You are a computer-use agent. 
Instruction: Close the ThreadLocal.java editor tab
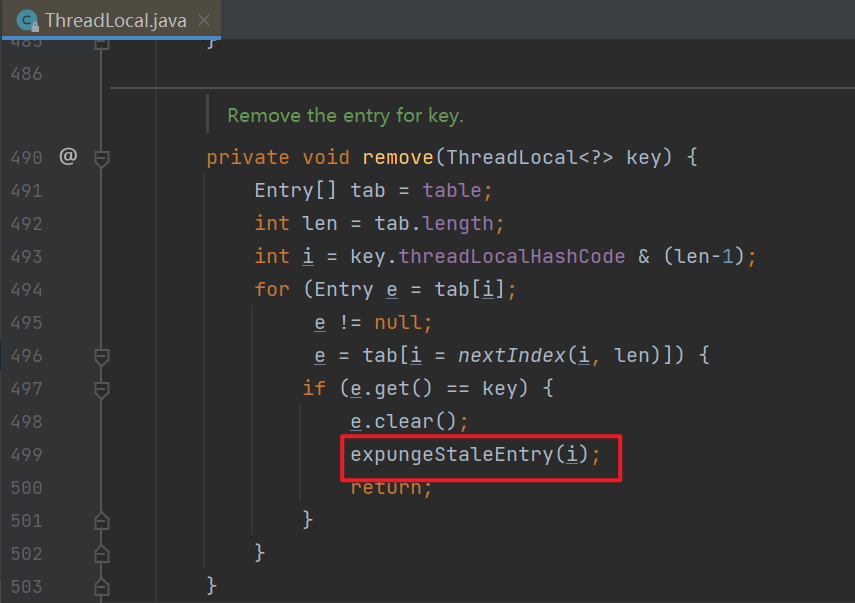204,20
